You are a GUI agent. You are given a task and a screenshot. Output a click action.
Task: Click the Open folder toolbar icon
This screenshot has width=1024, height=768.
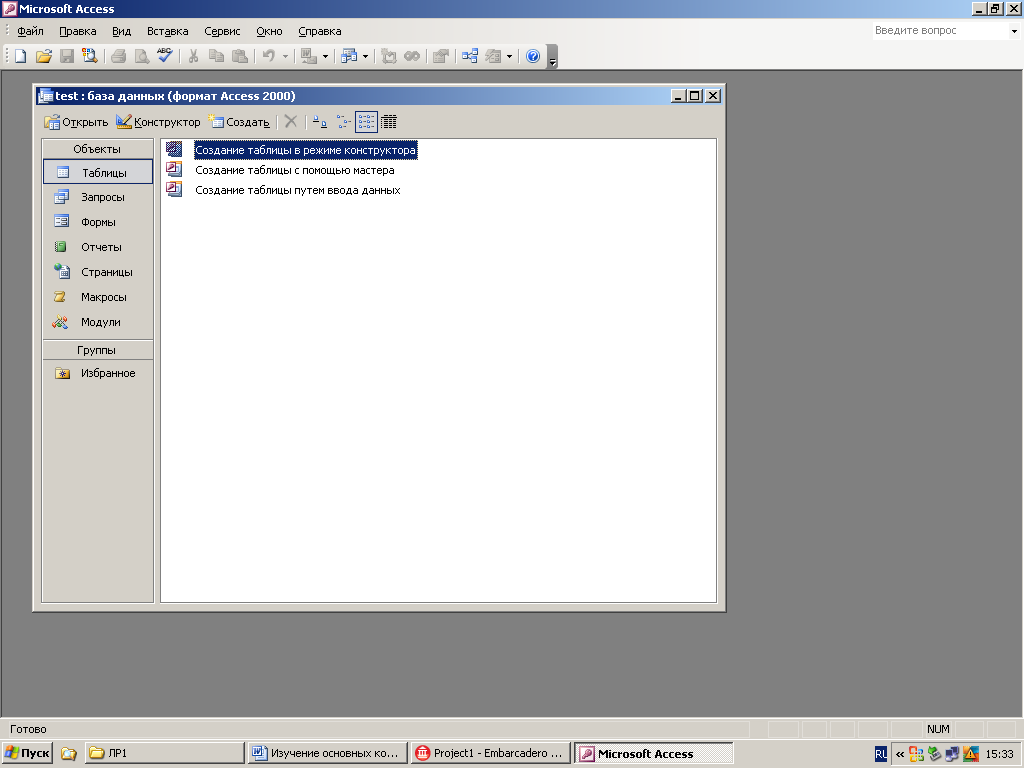tap(44, 56)
